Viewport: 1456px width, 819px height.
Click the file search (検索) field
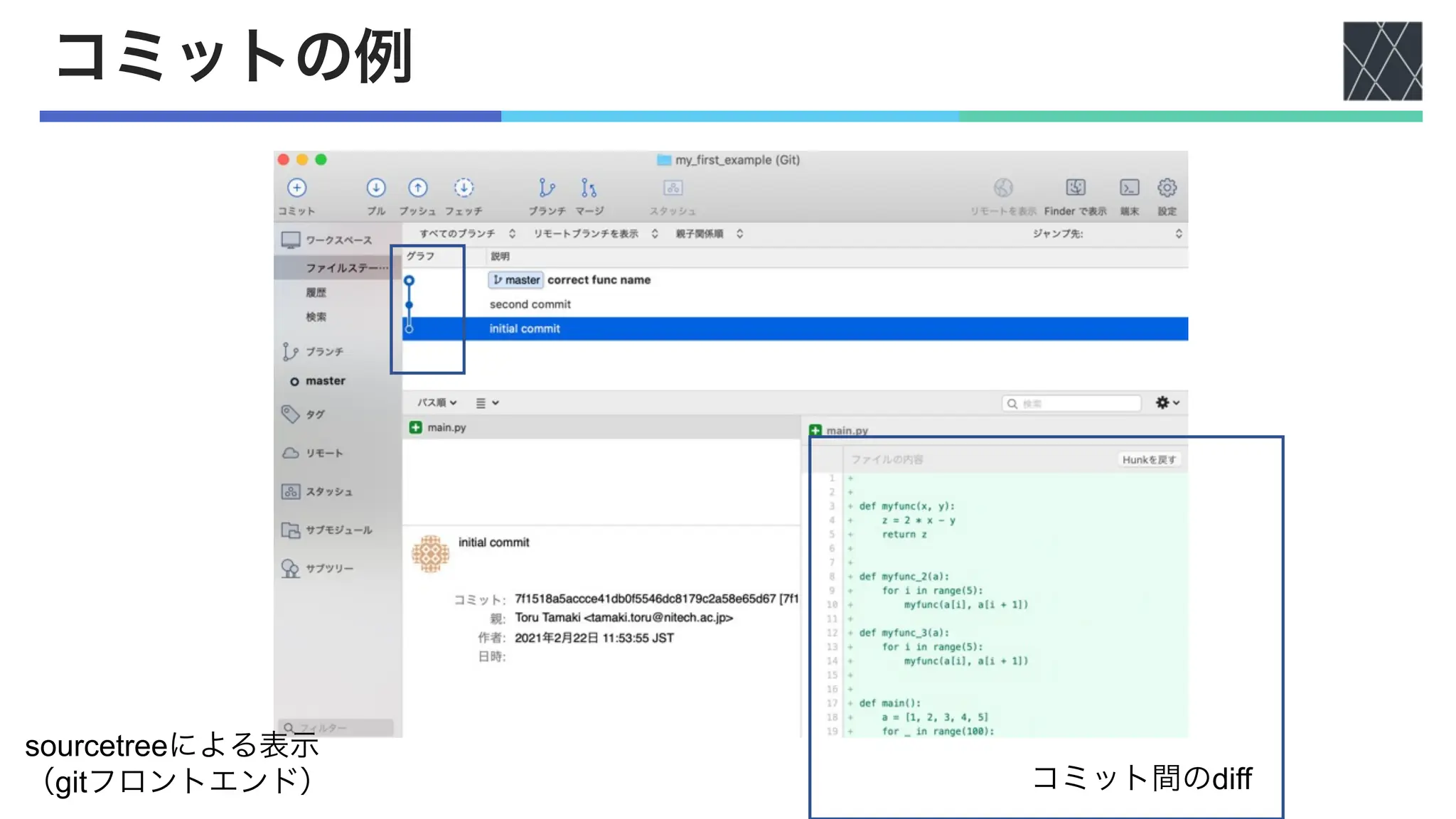coord(1071,403)
